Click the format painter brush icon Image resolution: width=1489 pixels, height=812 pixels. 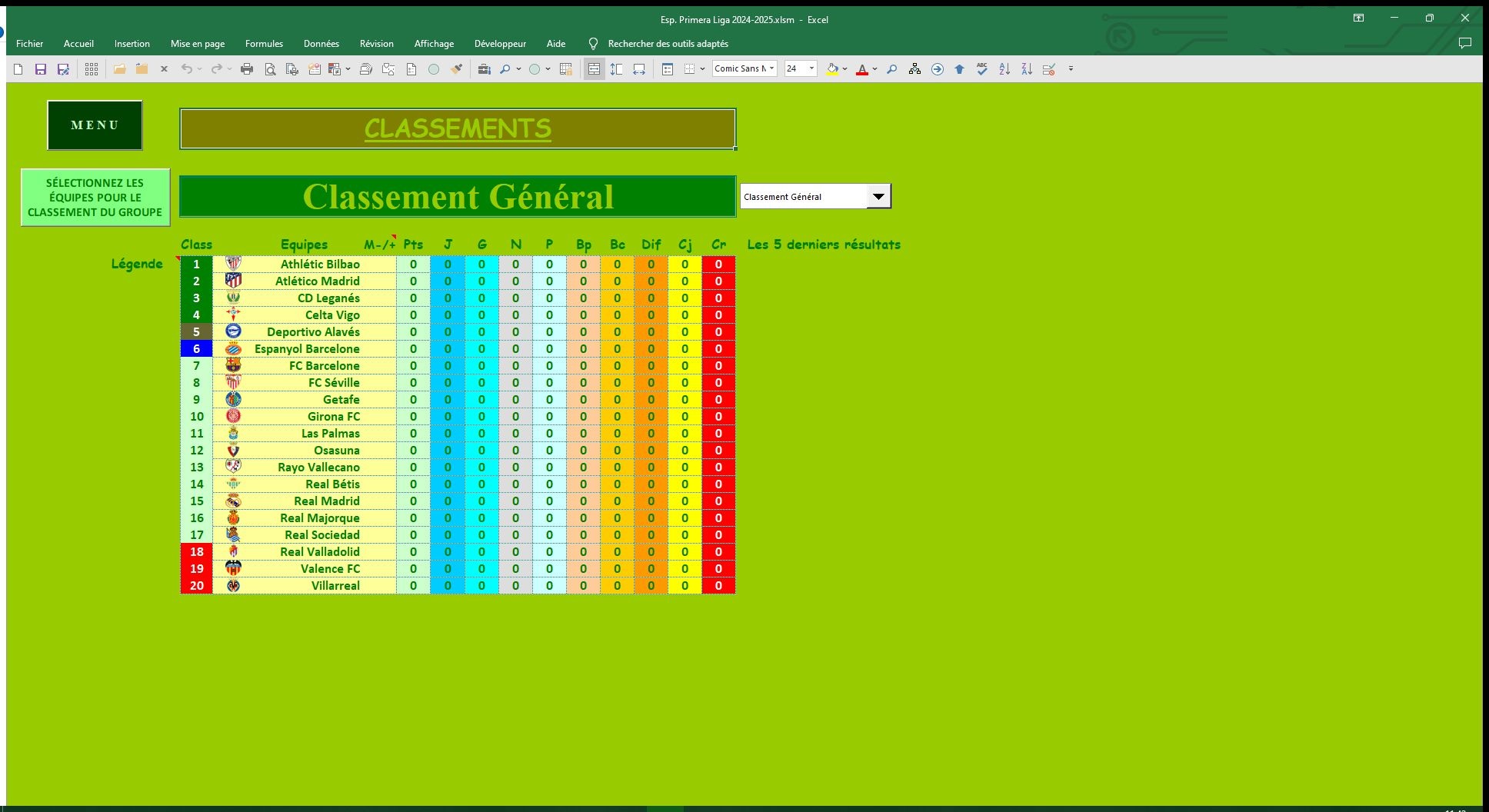click(457, 69)
